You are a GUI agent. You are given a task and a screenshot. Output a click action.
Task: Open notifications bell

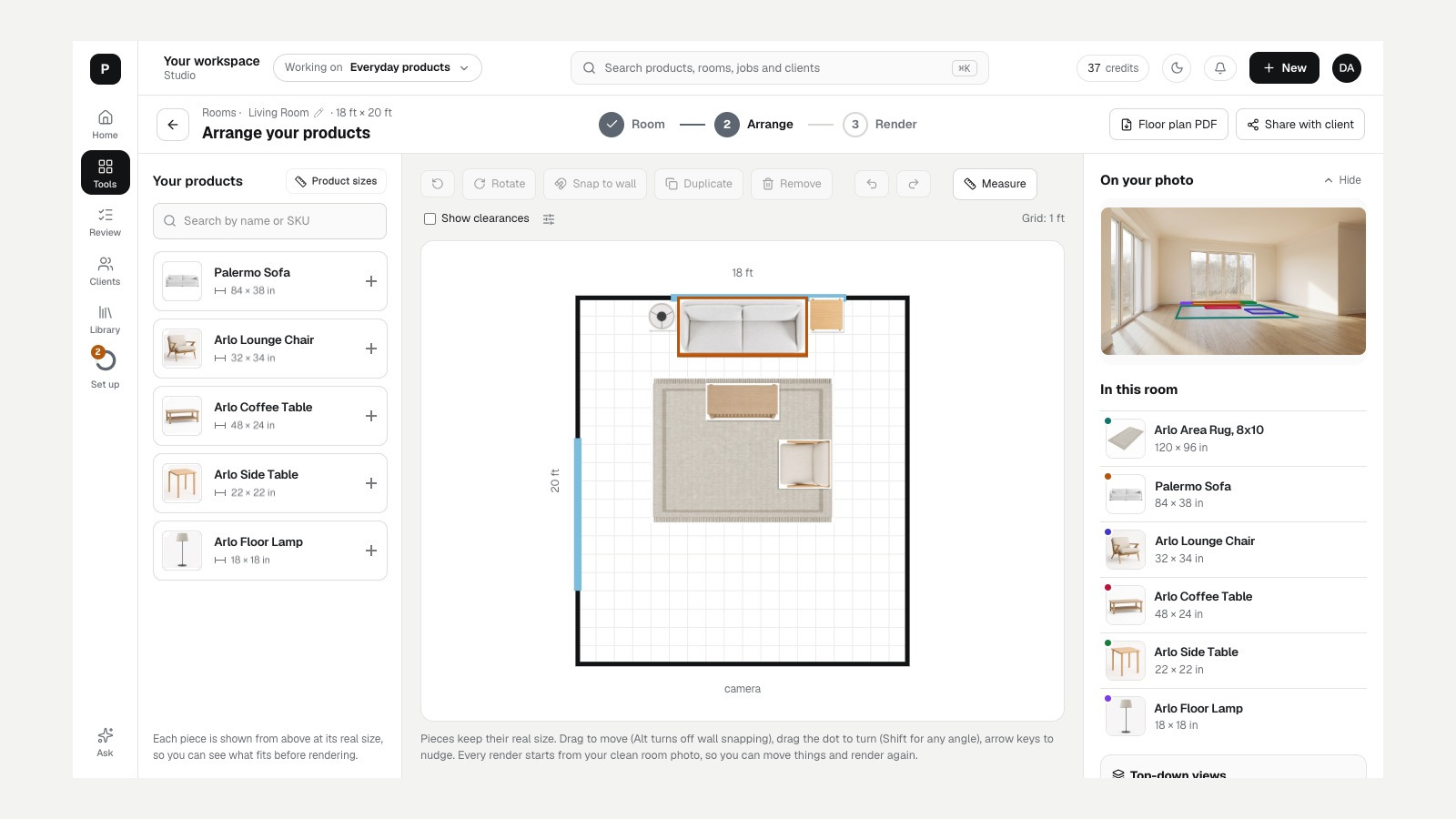pyautogui.click(x=1220, y=68)
